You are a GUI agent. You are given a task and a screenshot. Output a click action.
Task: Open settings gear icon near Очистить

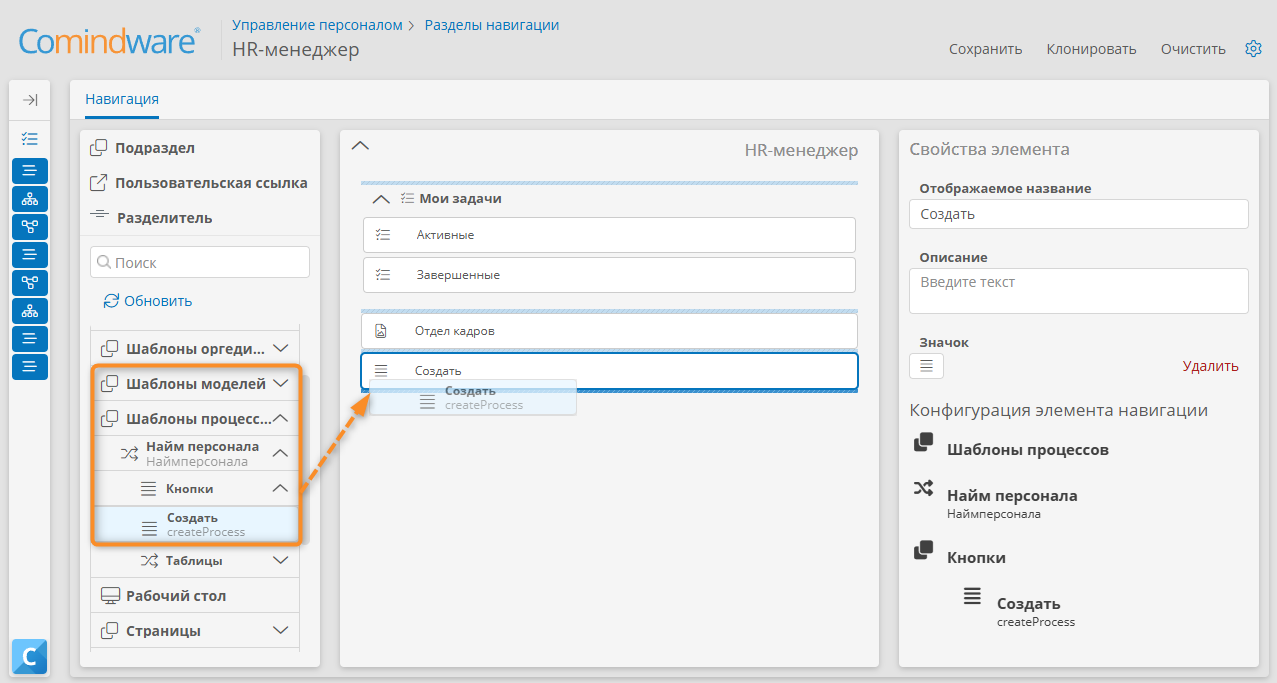click(1253, 48)
